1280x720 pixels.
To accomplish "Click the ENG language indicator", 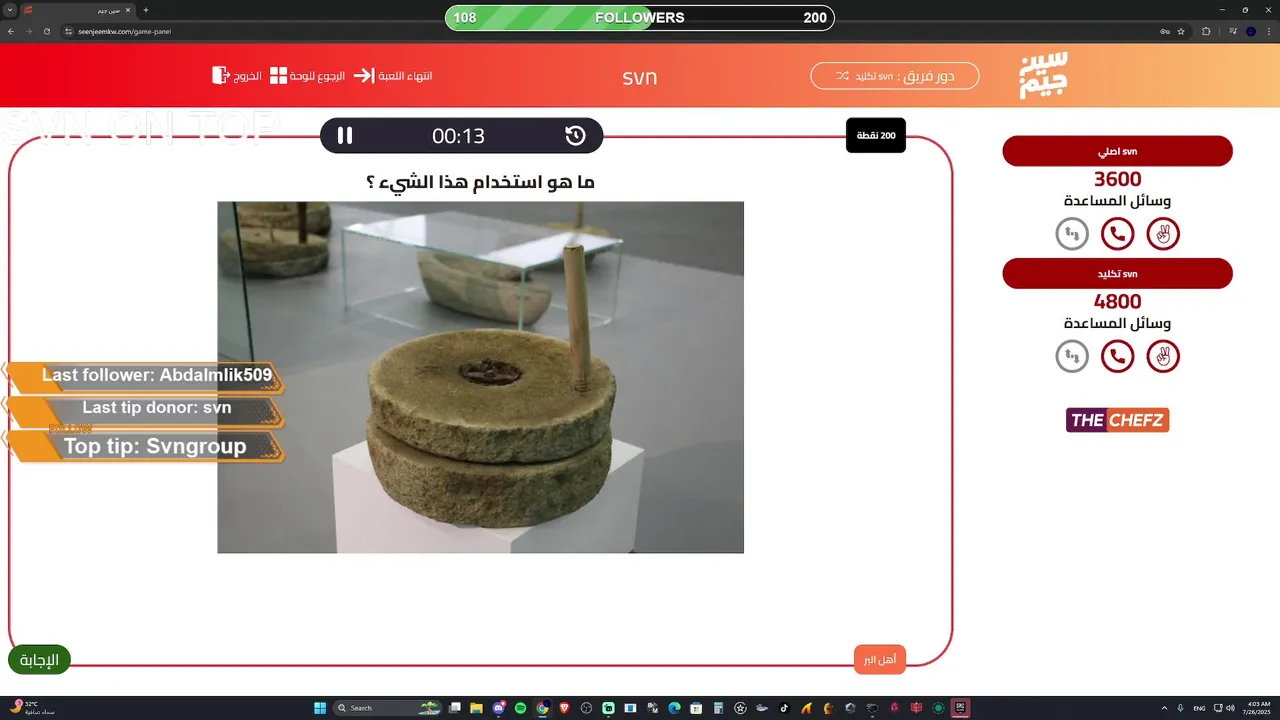I will [x=1199, y=708].
